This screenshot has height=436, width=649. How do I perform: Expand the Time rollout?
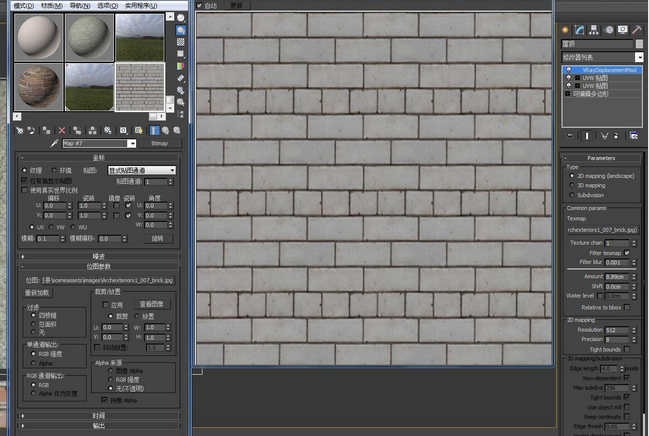[99, 415]
